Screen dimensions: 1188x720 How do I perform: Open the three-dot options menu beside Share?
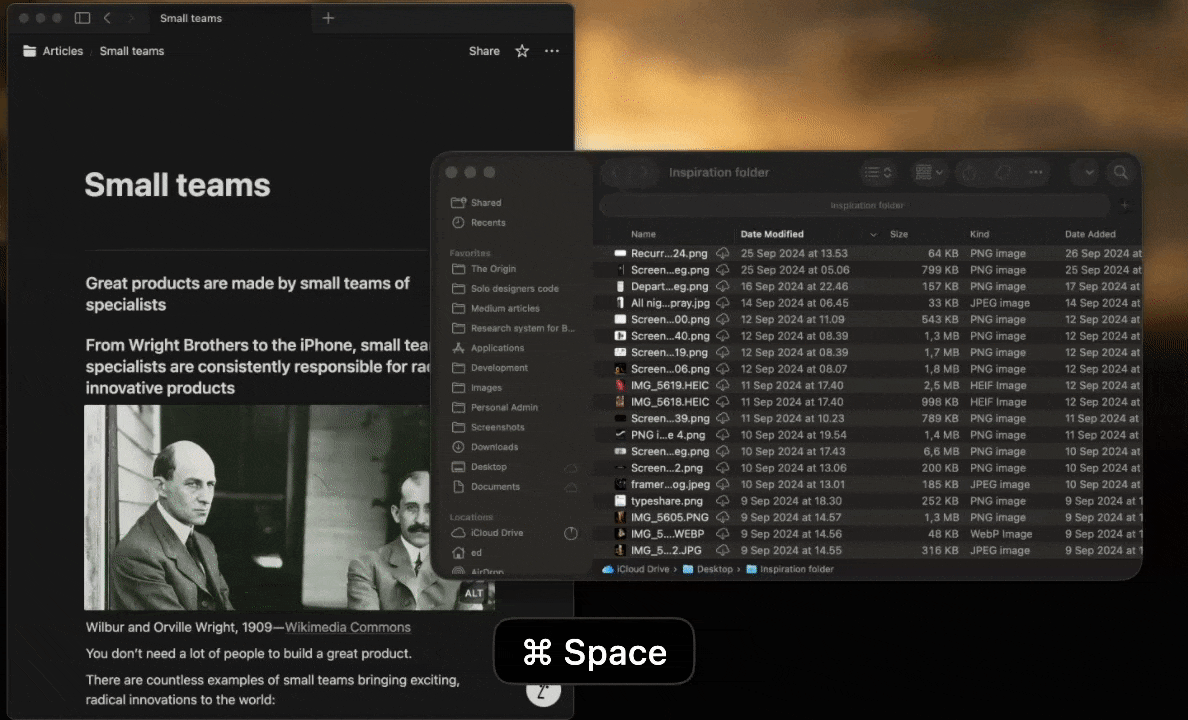point(552,51)
